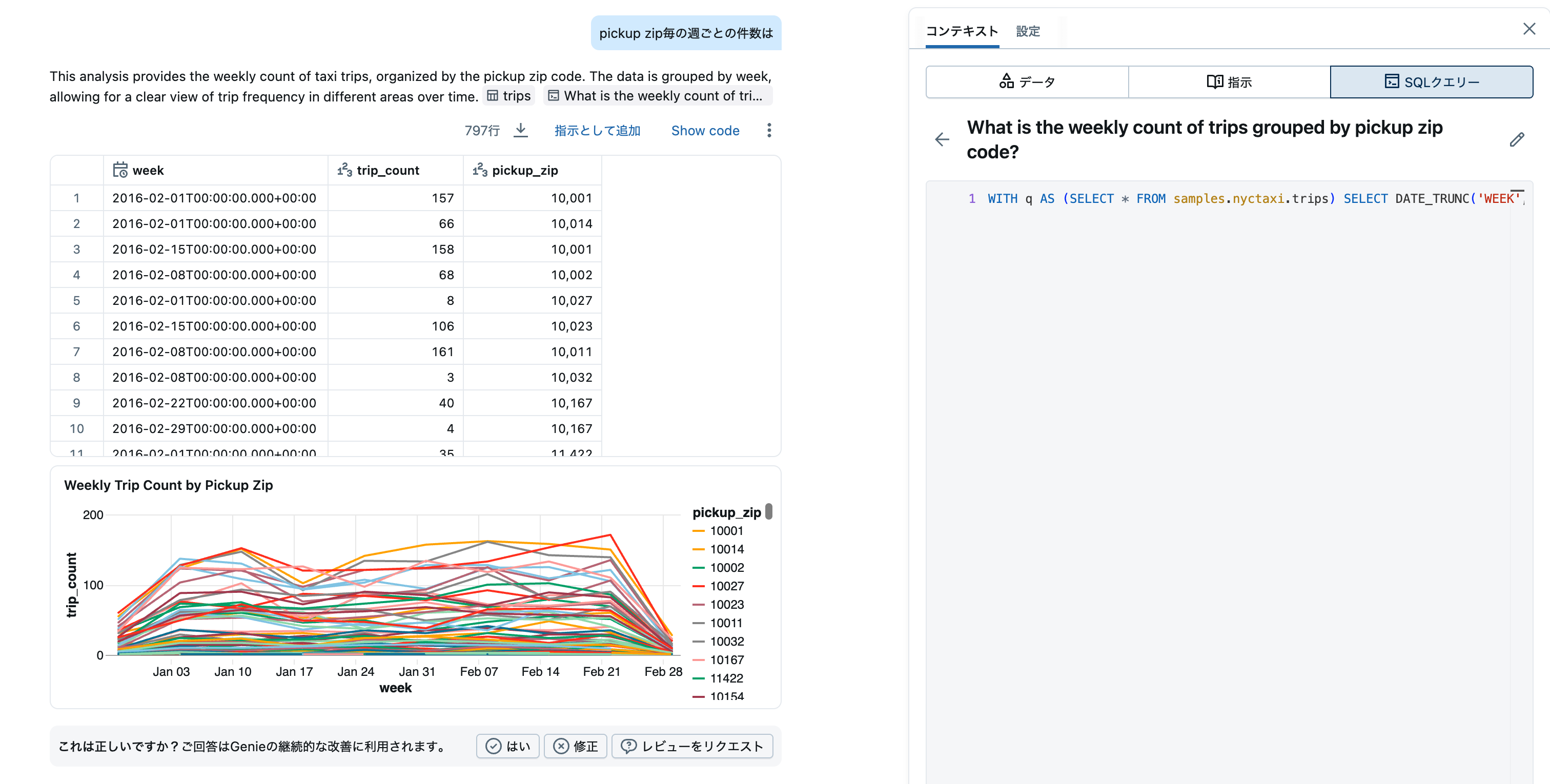Image resolution: width=1550 pixels, height=784 pixels.
Task: Click the 修正 button
Action: 575,746
